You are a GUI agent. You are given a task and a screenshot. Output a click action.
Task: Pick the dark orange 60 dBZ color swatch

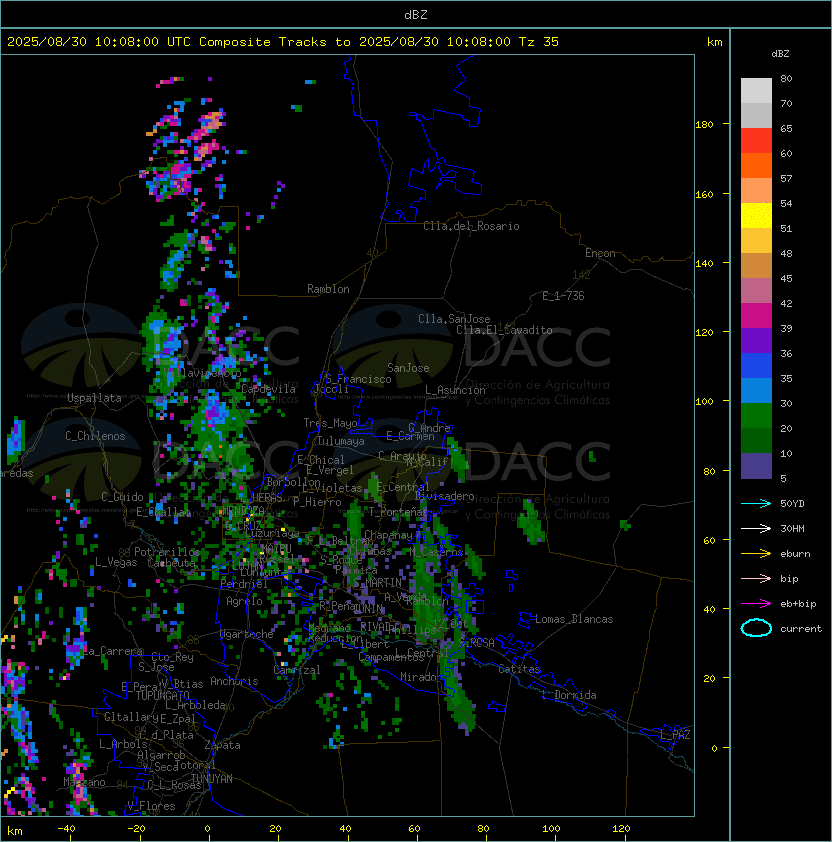pos(756,165)
